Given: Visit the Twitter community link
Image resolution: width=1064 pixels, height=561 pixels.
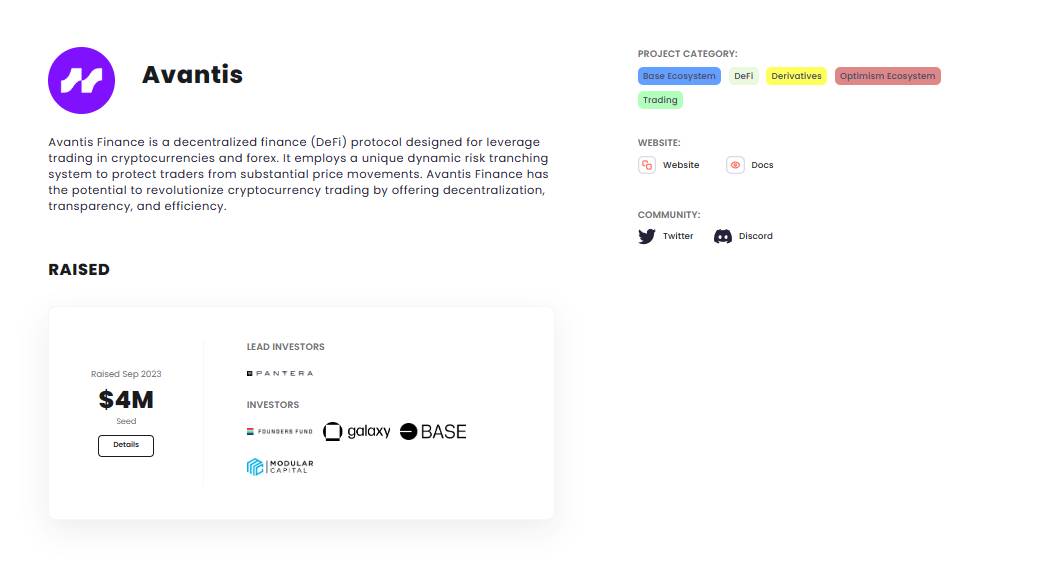Looking at the screenshot, I should pyautogui.click(x=678, y=236).
